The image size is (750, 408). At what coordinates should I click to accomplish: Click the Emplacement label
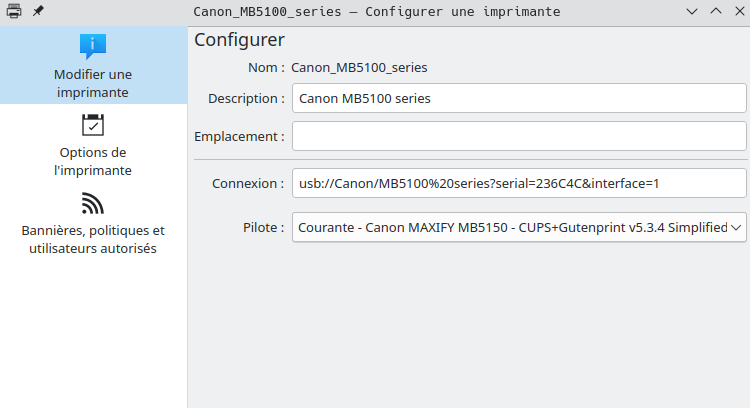(239, 136)
